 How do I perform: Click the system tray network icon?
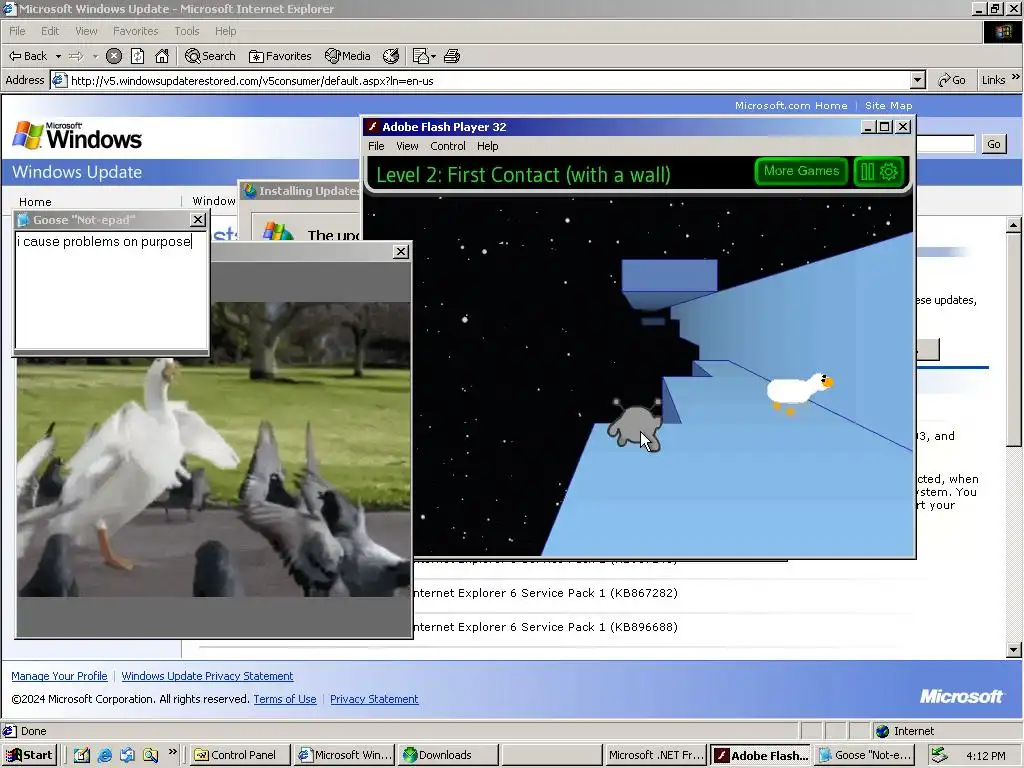click(938, 755)
